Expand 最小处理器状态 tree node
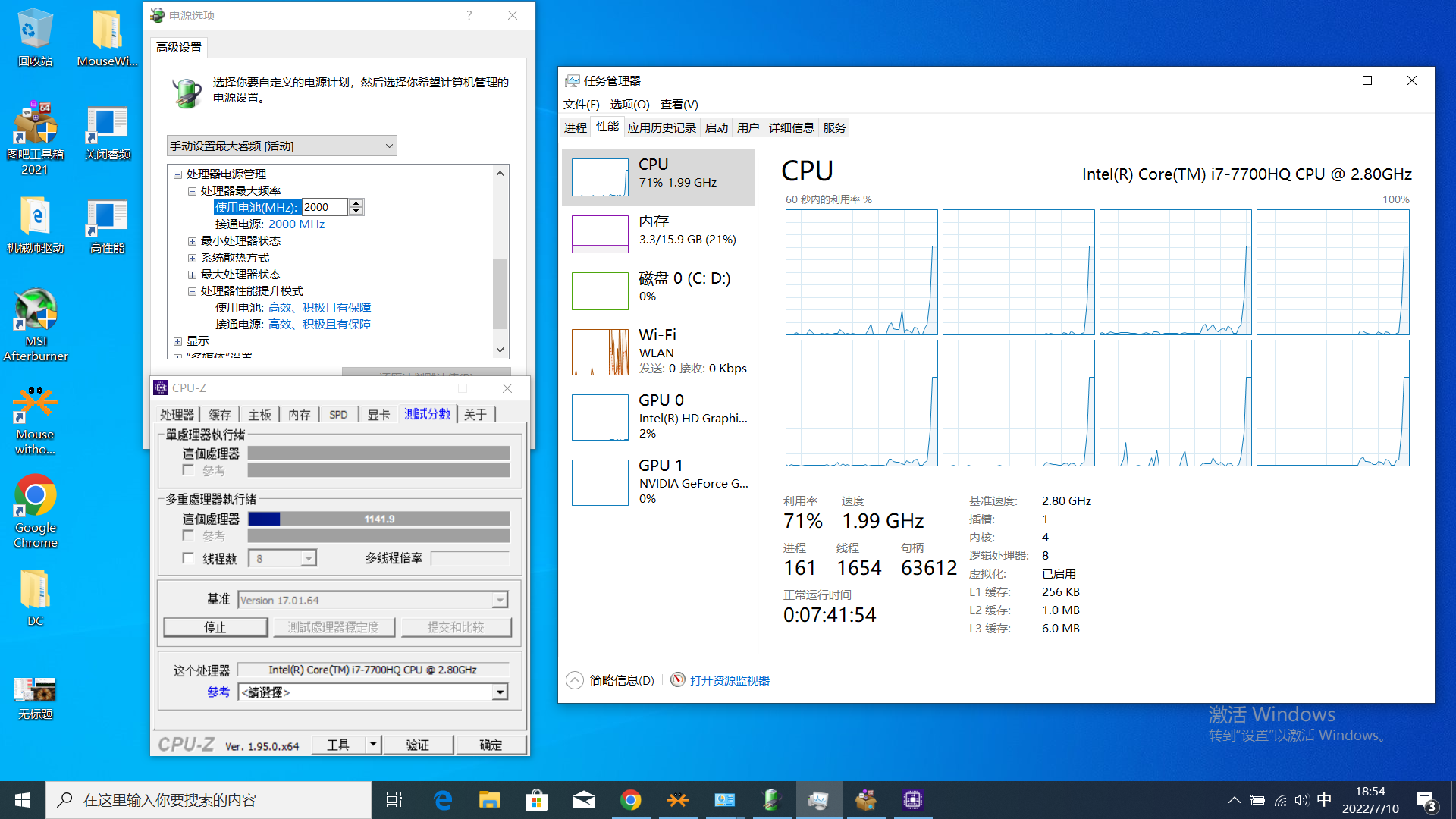 192,241
